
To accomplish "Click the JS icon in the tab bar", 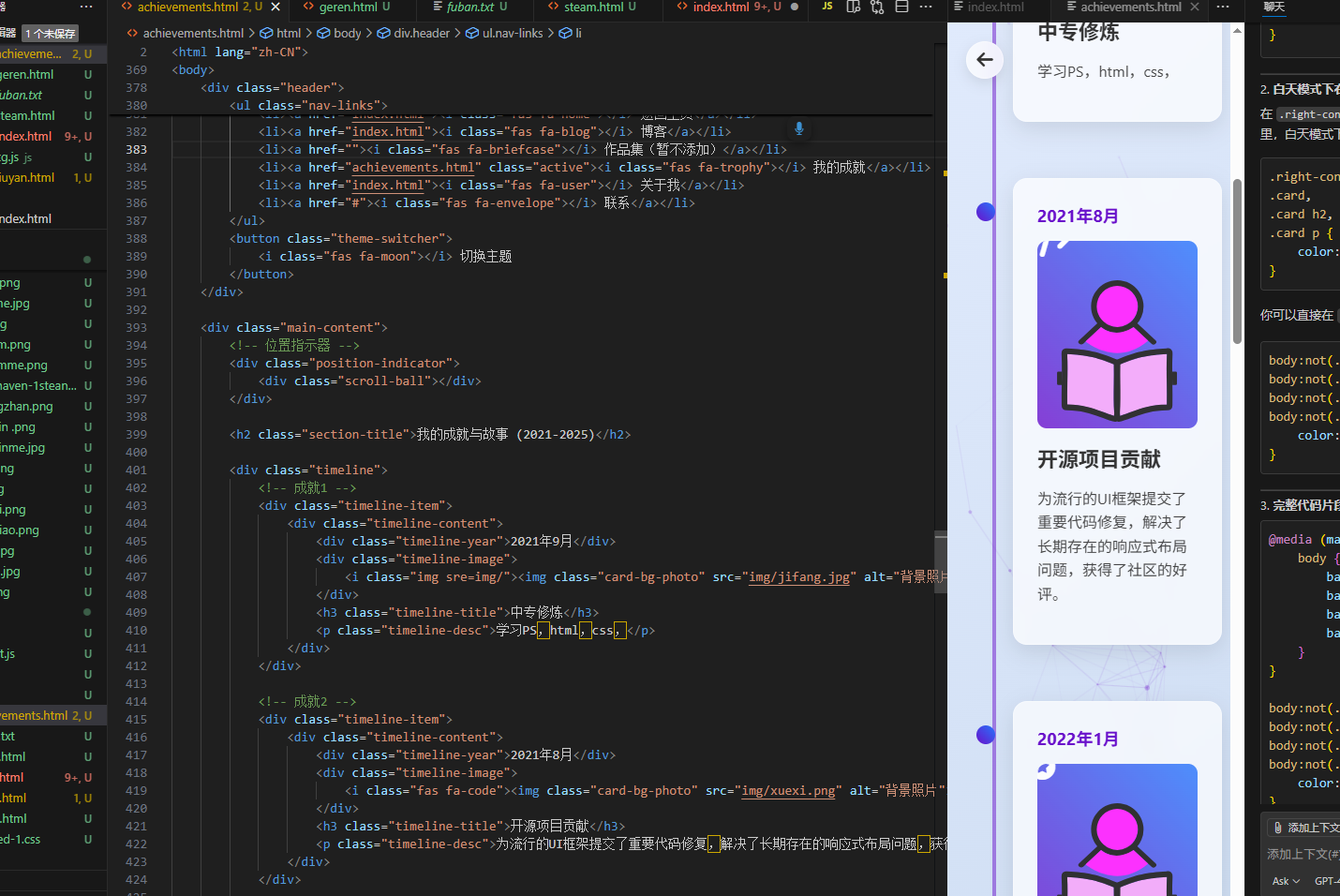I will [827, 7].
